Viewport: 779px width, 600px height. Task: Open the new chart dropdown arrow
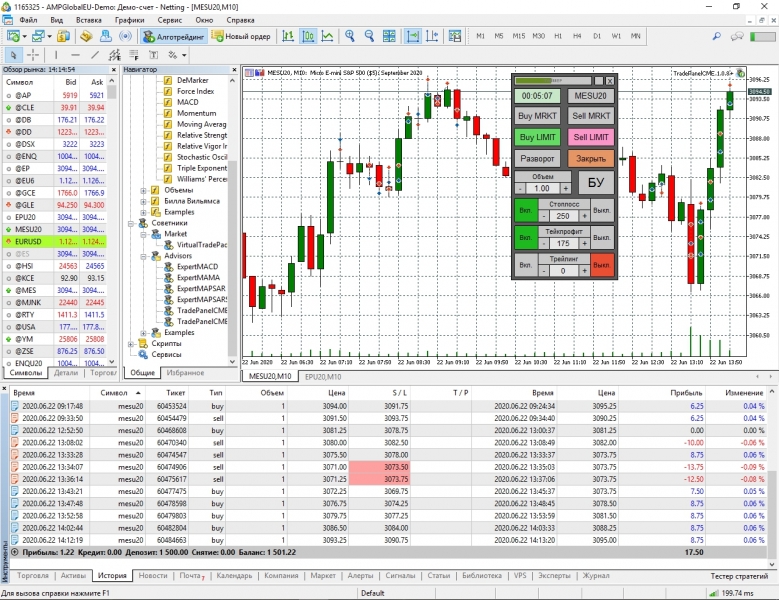[x=24, y=36]
